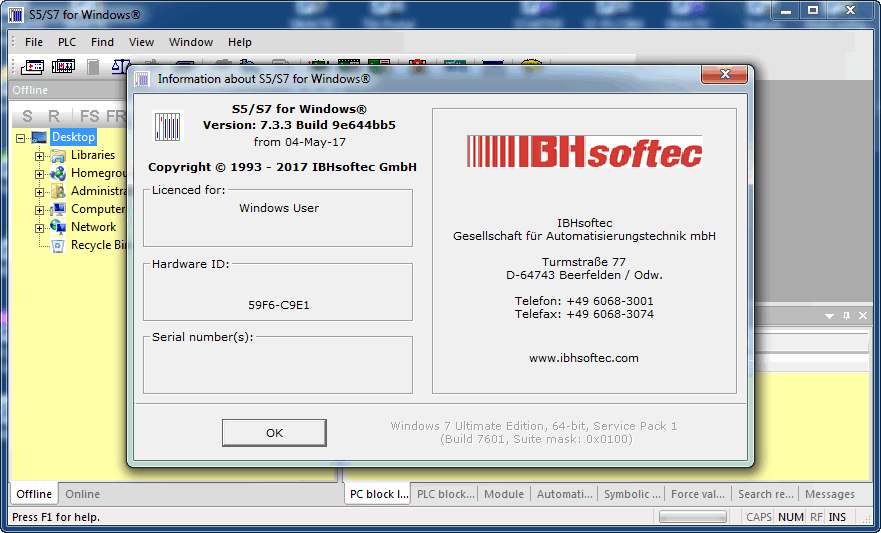Open the Help menu
The width and height of the screenshot is (881, 533).
tap(240, 42)
